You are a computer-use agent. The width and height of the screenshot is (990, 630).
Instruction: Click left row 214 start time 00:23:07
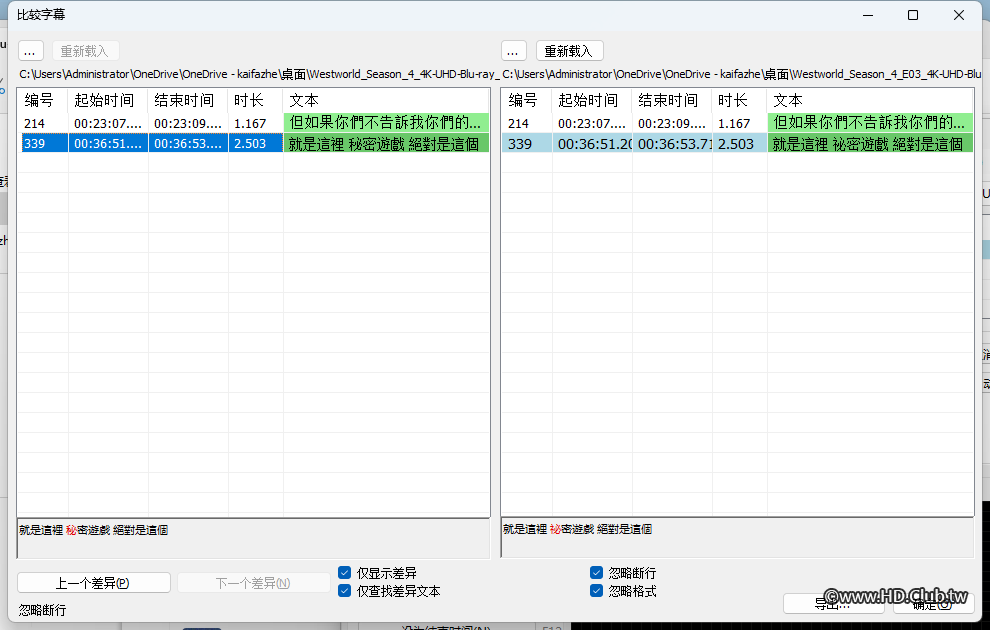(108, 123)
